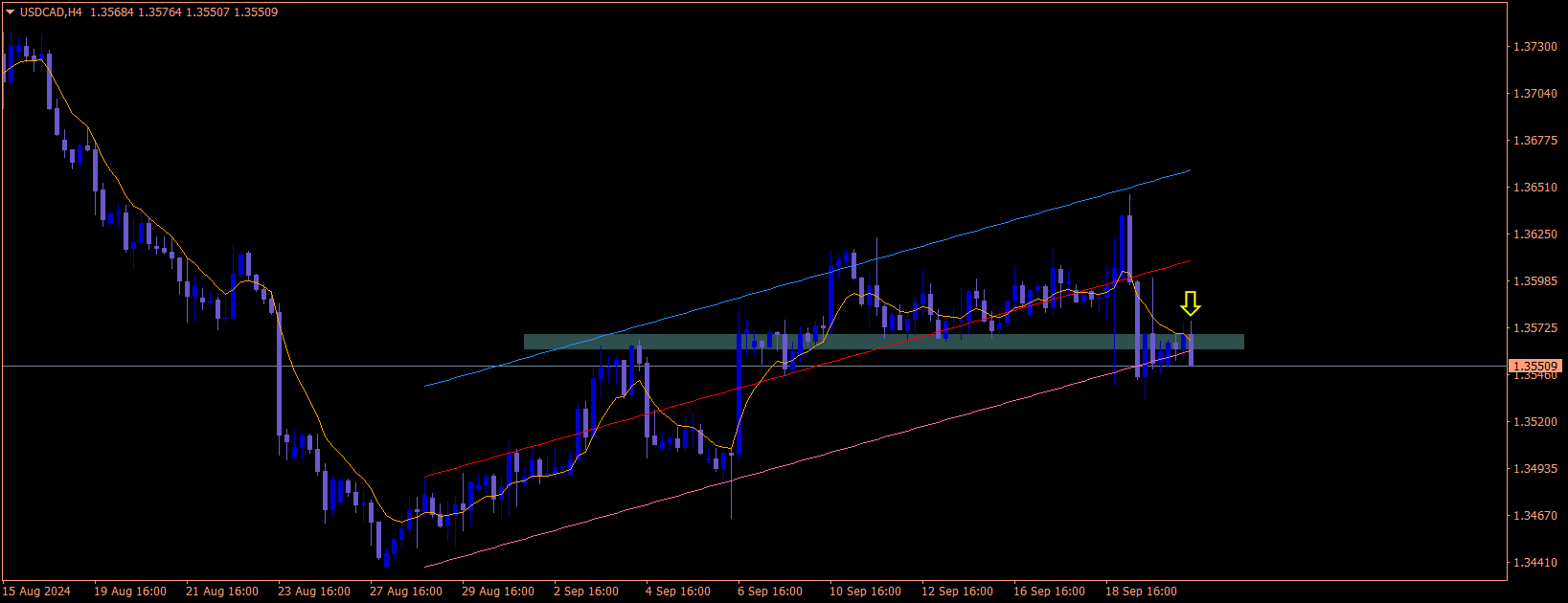
Task: Click the 1.35725 price level label
Action: point(1534,328)
